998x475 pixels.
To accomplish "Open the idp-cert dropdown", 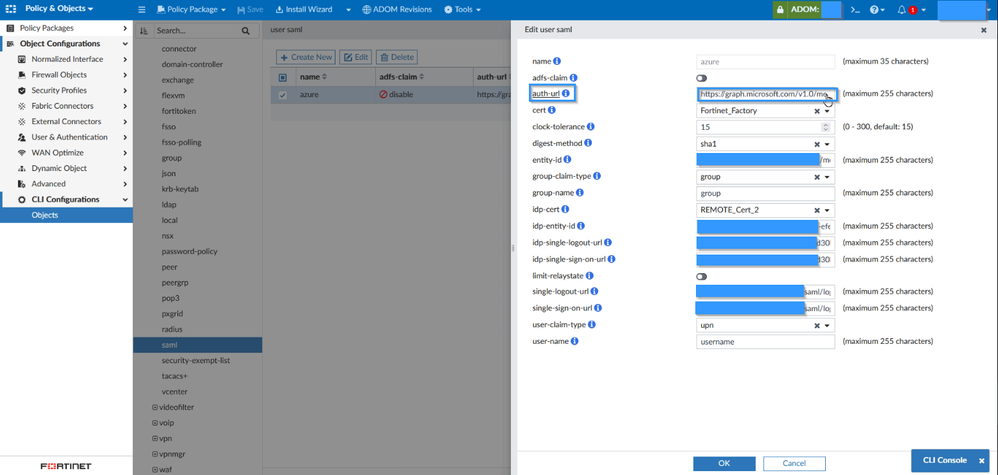I will click(x=827, y=210).
